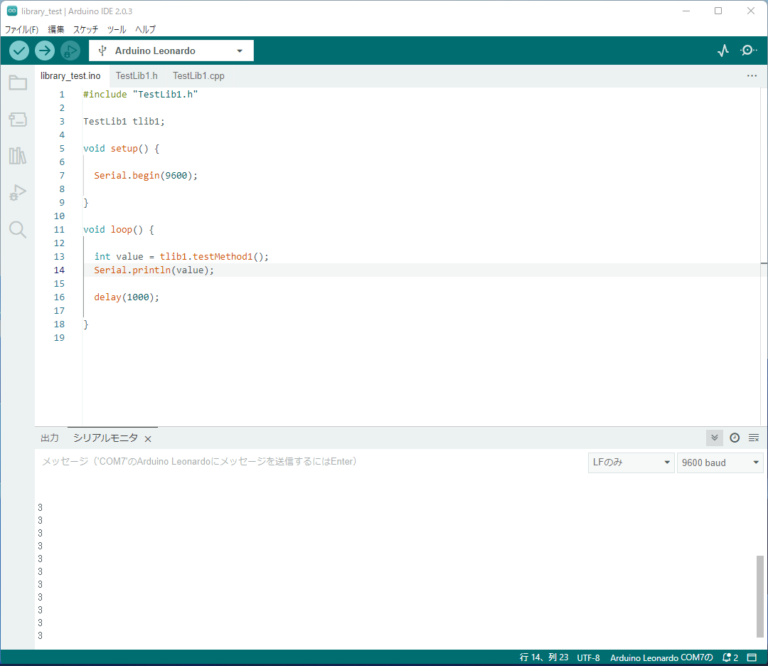Open the Sketchbook folder sidebar icon
The image size is (768, 666).
17,83
